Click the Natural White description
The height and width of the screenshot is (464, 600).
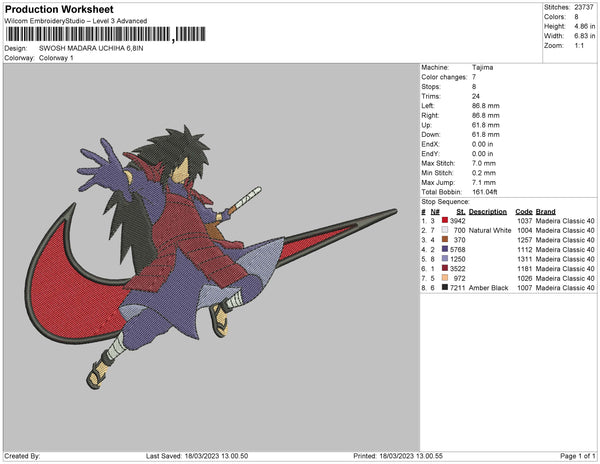pyautogui.click(x=490, y=230)
